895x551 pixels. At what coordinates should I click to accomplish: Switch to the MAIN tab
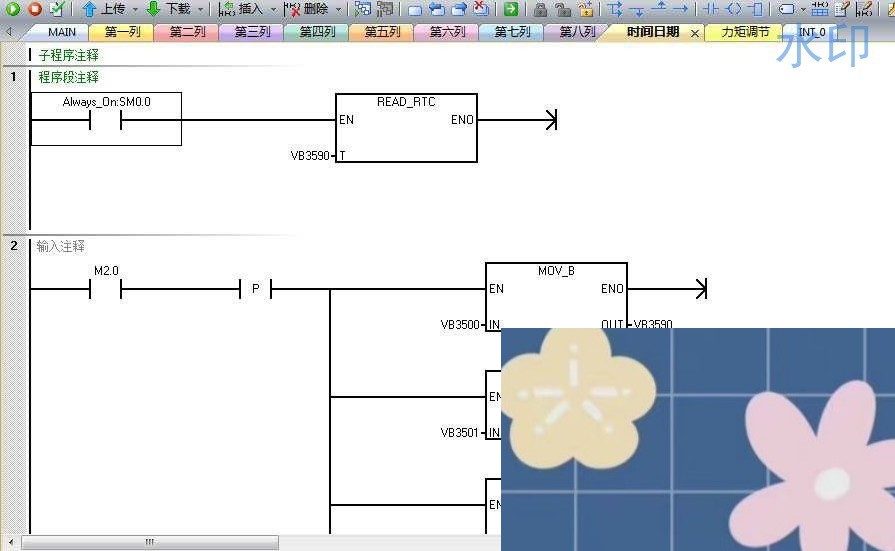point(61,32)
